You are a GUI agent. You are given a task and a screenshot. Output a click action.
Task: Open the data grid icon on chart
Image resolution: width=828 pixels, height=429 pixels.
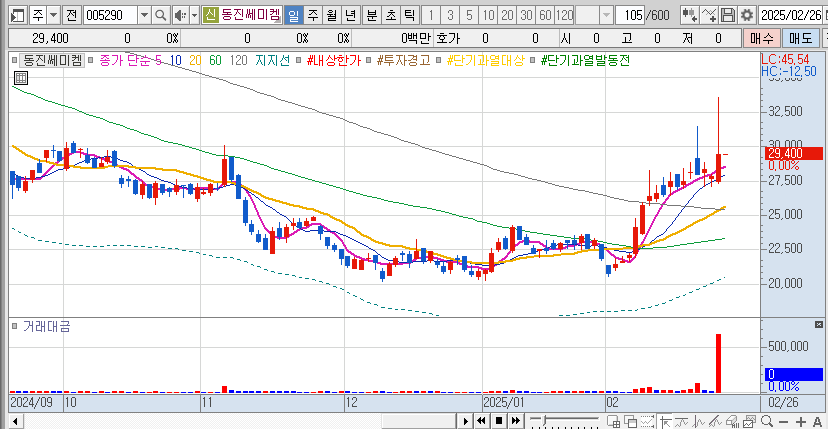20,78
